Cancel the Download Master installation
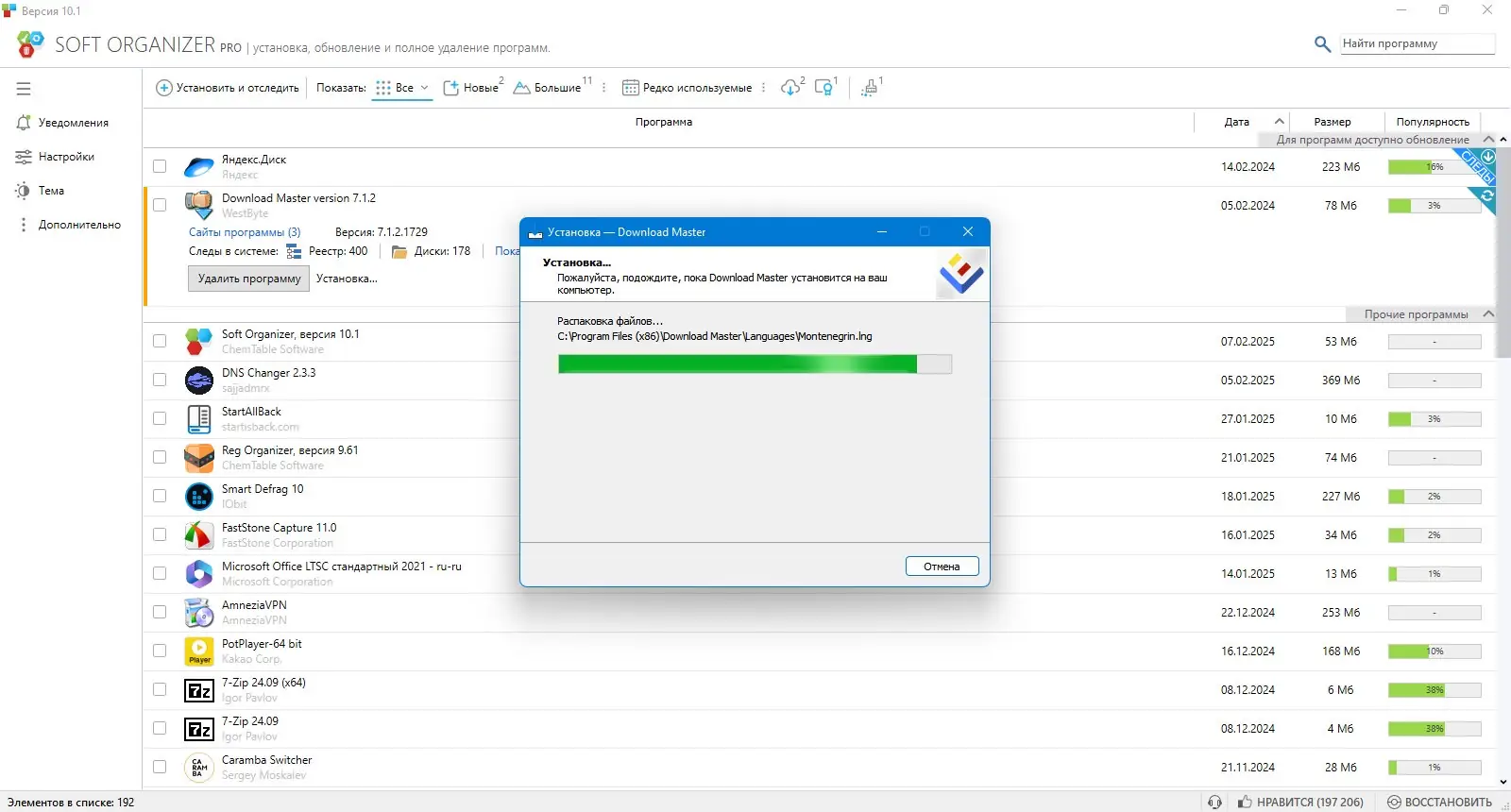Screen dimensions: 1511x812 (x=942, y=567)
